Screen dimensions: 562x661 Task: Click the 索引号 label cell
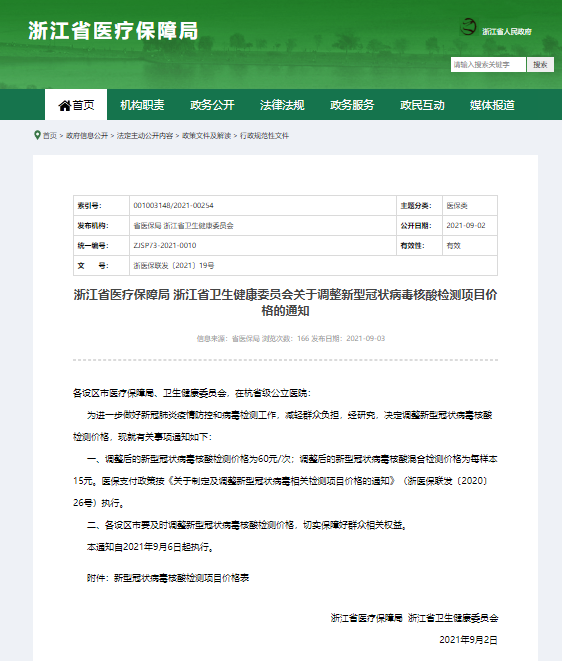click(x=101, y=205)
